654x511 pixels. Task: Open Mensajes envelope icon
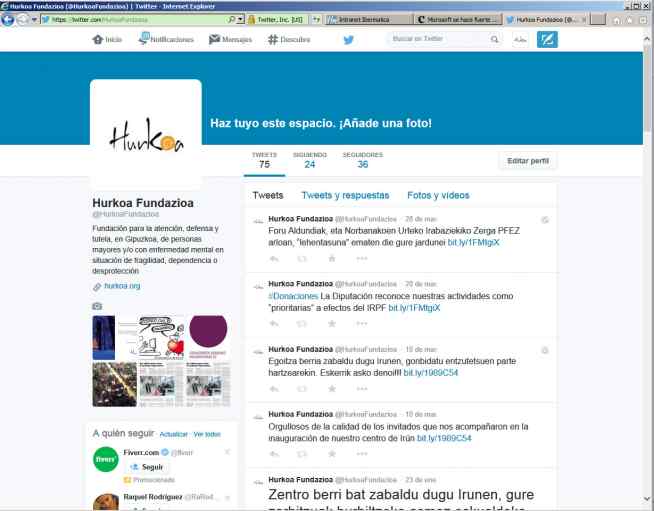click(x=214, y=39)
